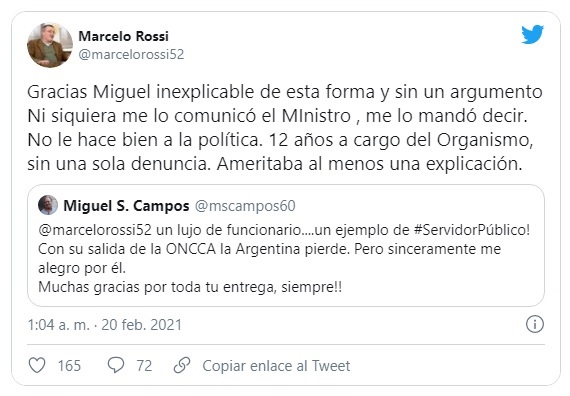Screen dimensions: 570x396
Task: Like the tweet with heart icon
Action: pos(37,365)
